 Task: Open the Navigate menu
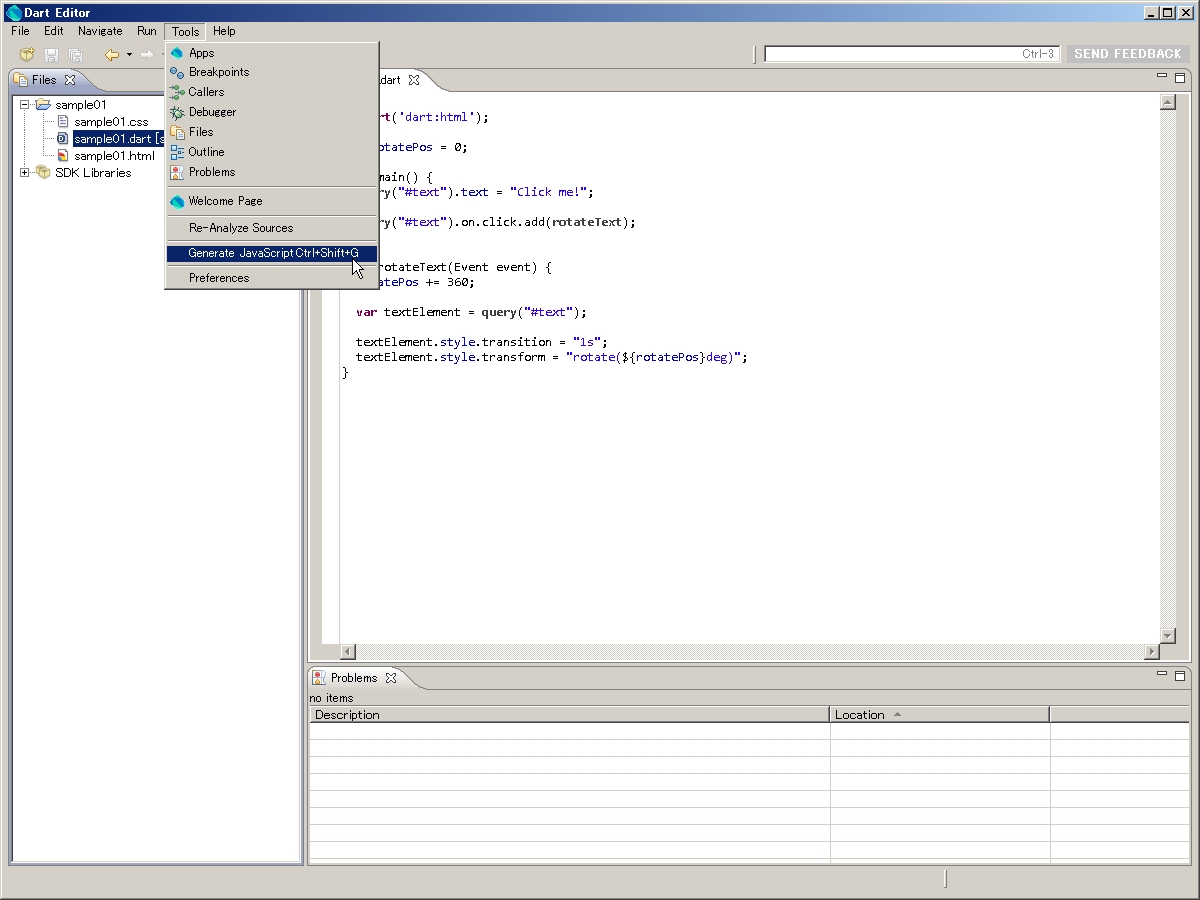point(100,31)
